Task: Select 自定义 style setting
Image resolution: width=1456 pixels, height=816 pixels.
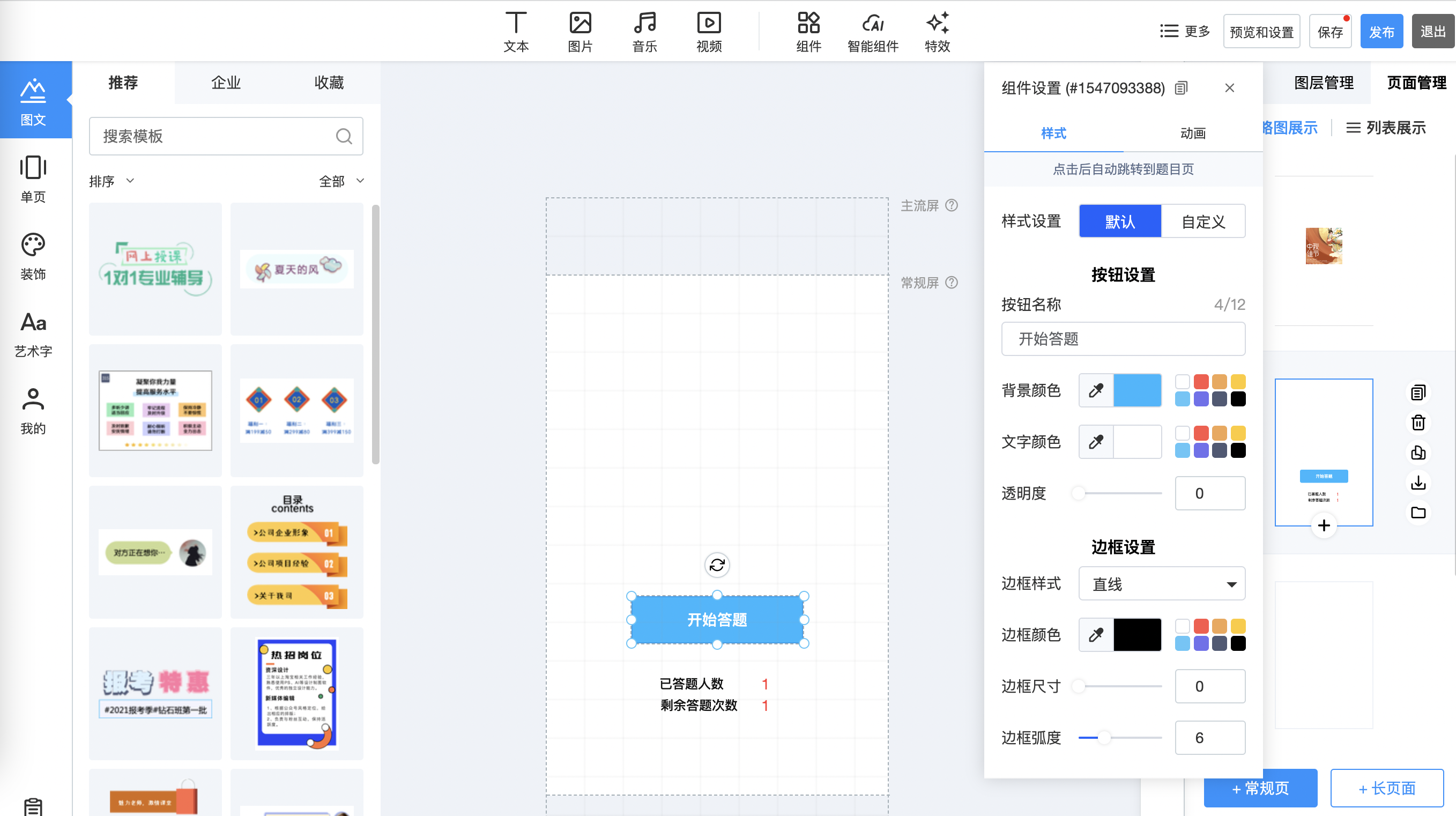Action: [x=1204, y=221]
